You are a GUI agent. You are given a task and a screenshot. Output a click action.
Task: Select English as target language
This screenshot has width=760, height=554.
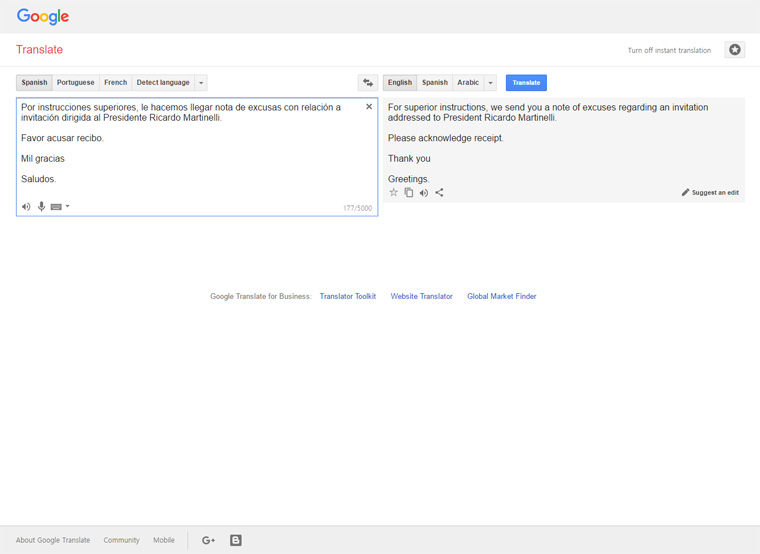pyautogui.click(x=400, y=82)
